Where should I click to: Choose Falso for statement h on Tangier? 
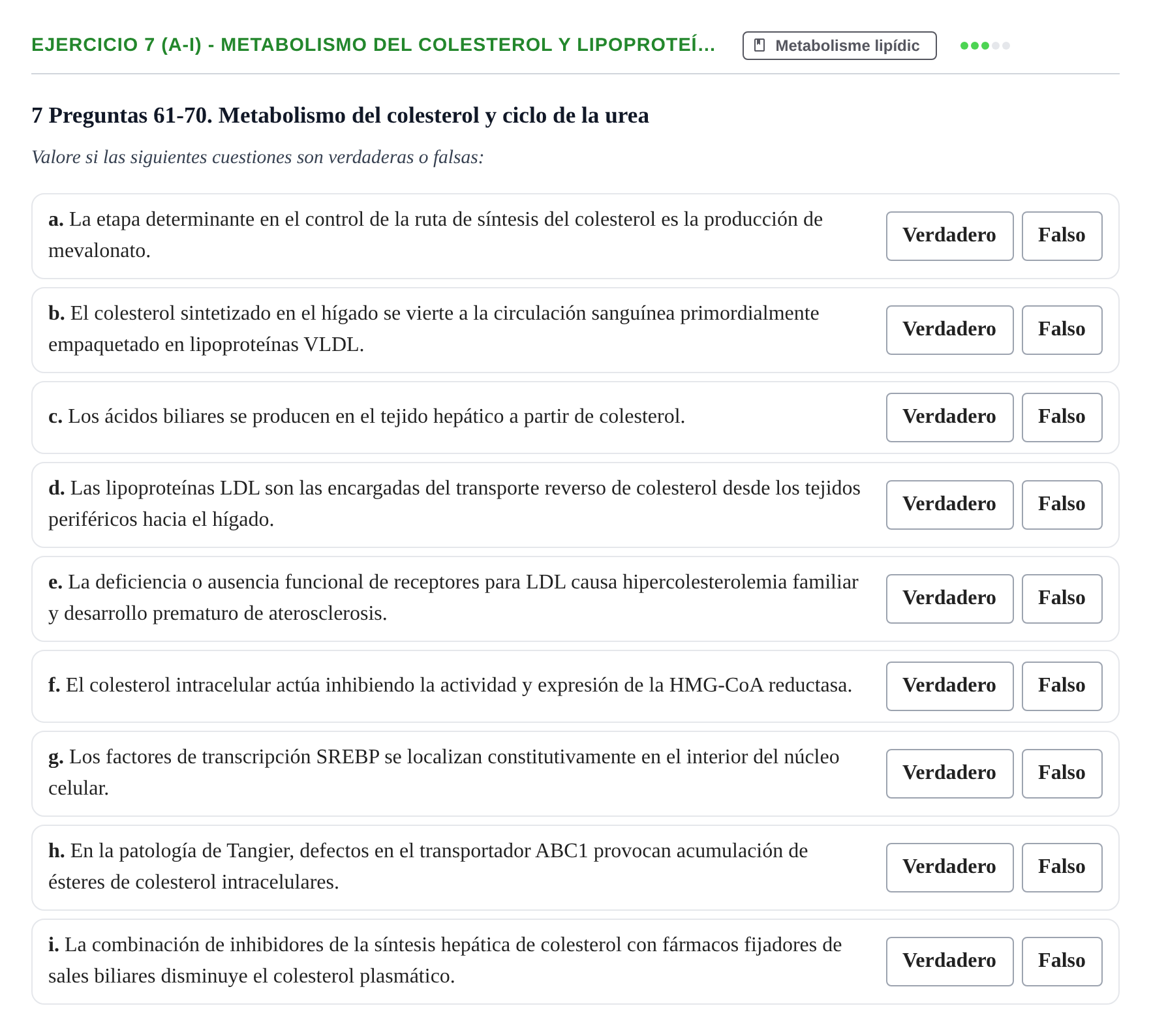point(1062,867)
